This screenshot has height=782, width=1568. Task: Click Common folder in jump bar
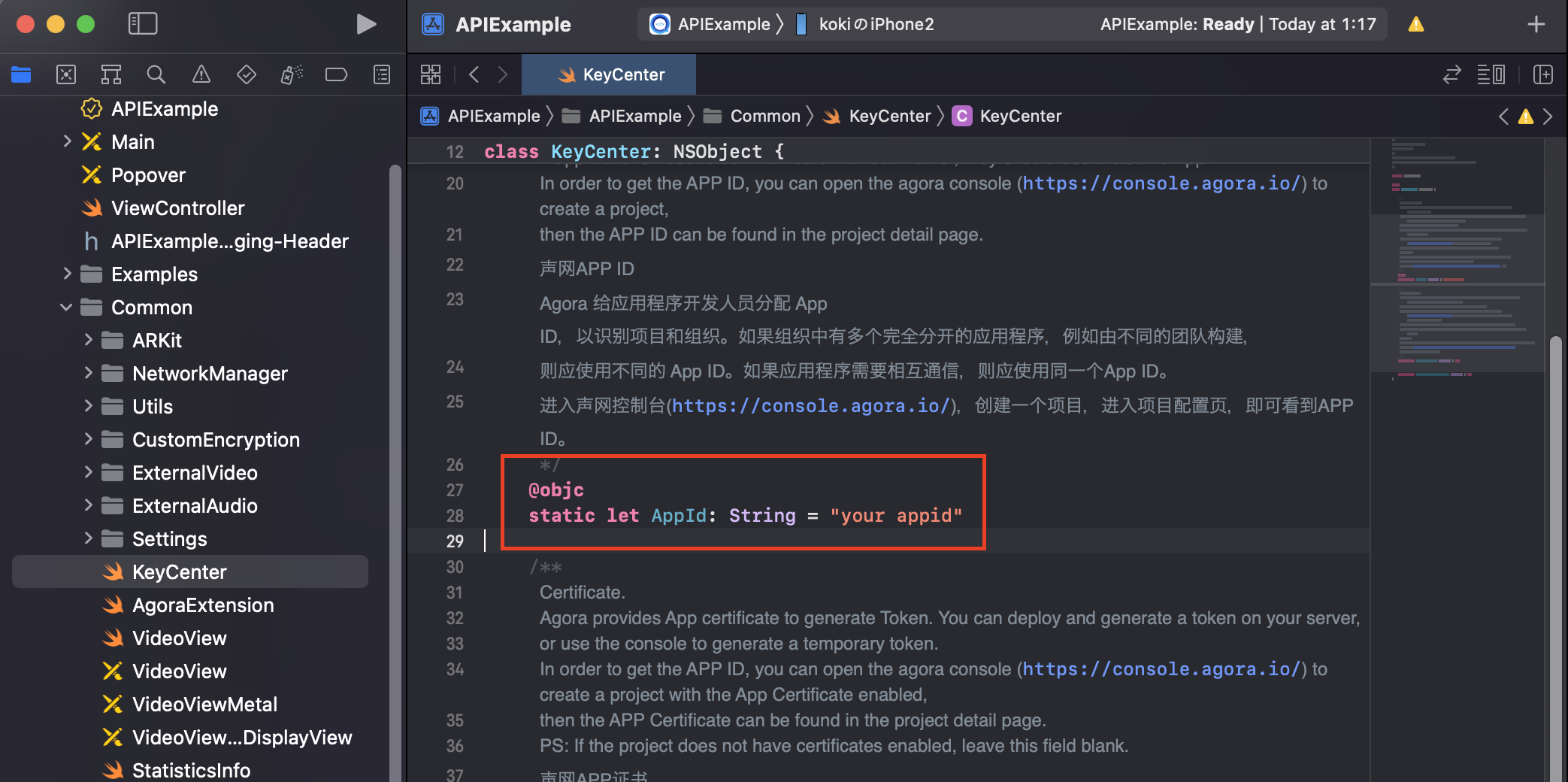[752, 116]
